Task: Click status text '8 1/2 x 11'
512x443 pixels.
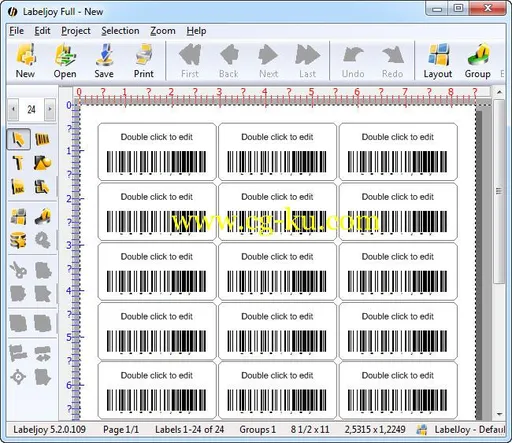Action: (x=310, y=430)
